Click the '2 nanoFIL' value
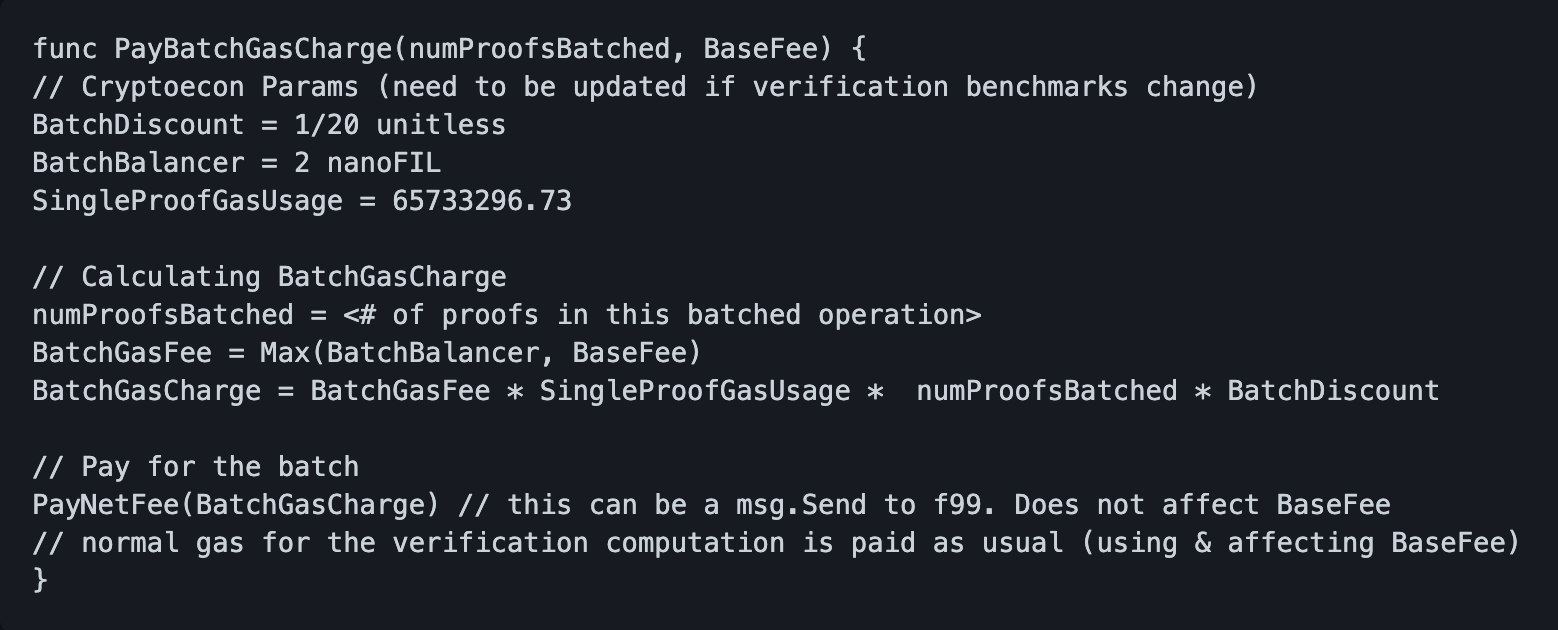The width and height of the screenshot is (1558, 630). click(x=367, y=163)
